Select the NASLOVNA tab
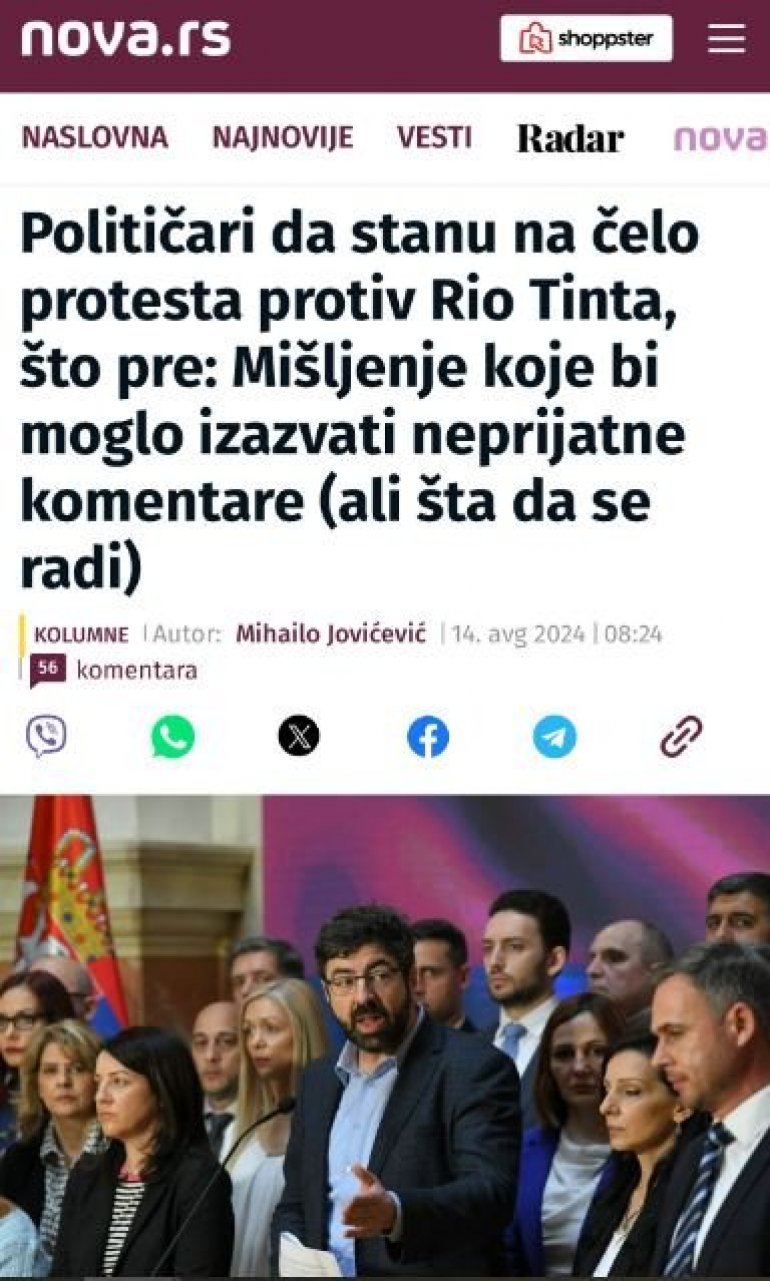 [95, 138]
